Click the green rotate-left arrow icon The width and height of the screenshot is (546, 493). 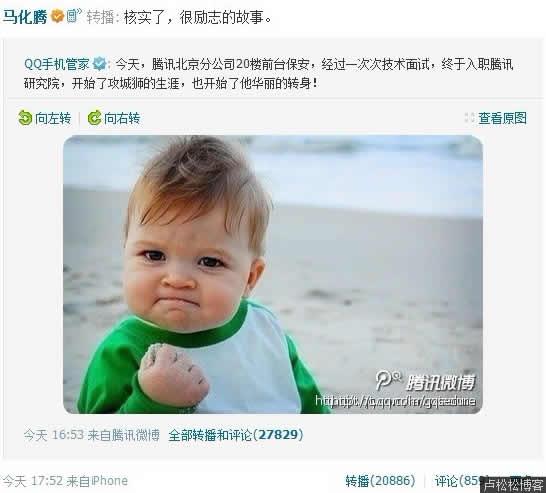tap(25, 118)
